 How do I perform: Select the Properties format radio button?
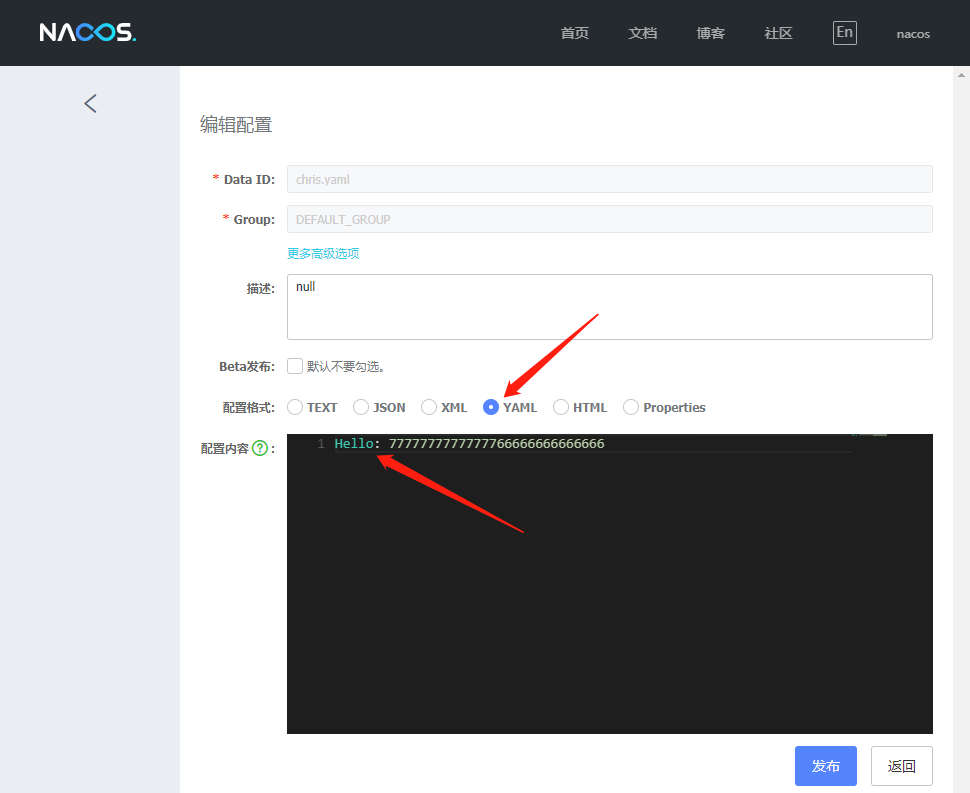[x=631, y=407]
